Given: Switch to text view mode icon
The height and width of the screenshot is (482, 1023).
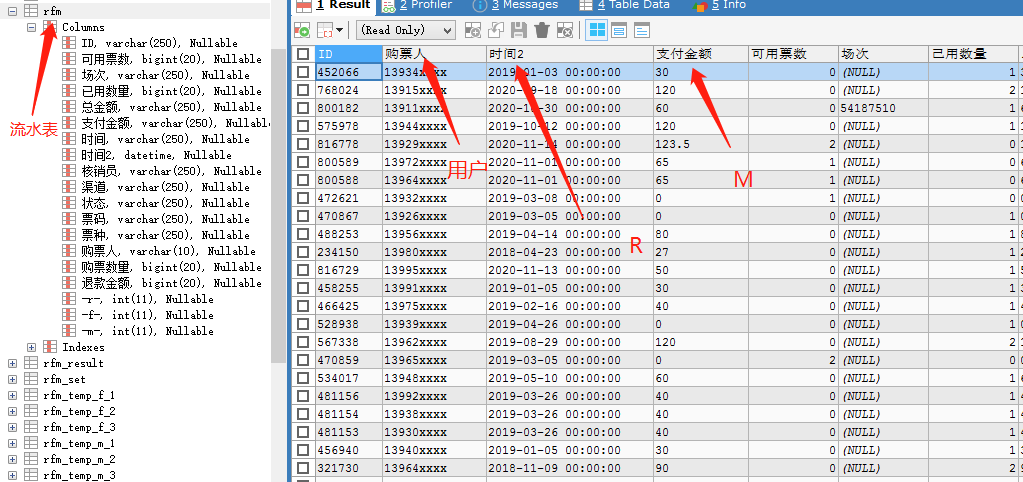Looking at the screenshot, I should coord(640,30).
